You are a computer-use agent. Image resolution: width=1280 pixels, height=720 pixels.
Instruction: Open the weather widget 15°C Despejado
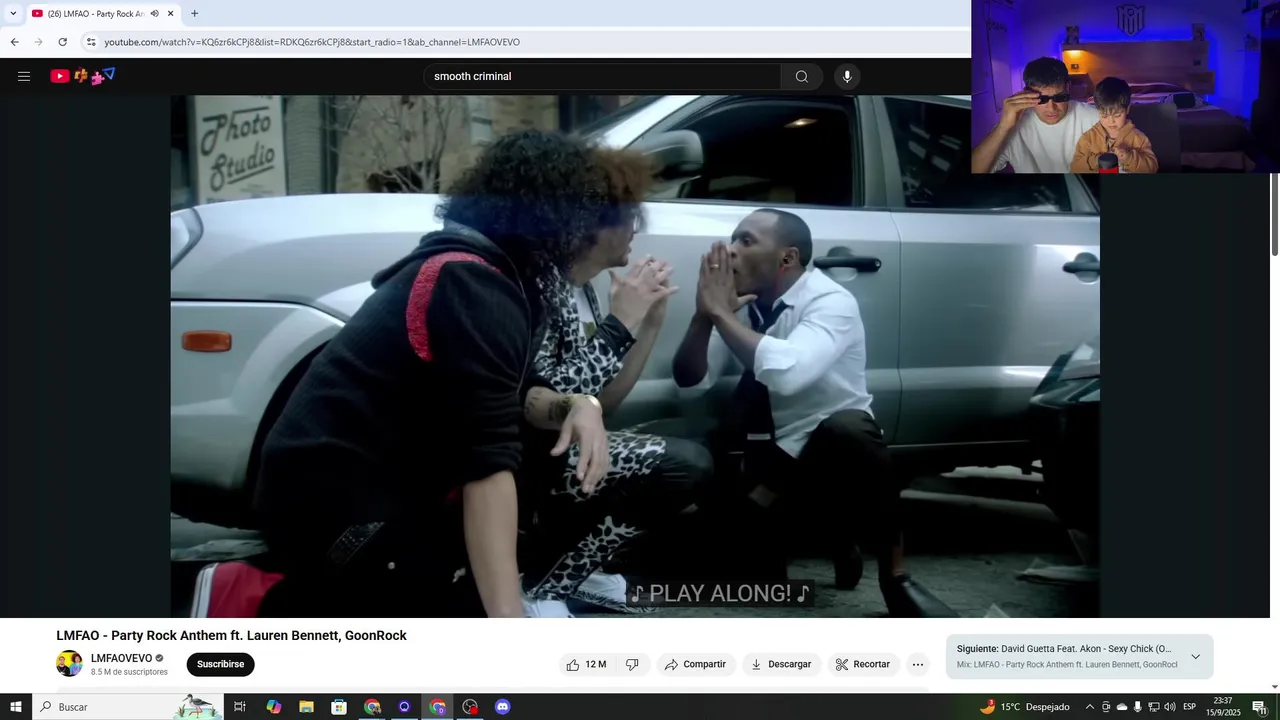[x=1024, y=707]
